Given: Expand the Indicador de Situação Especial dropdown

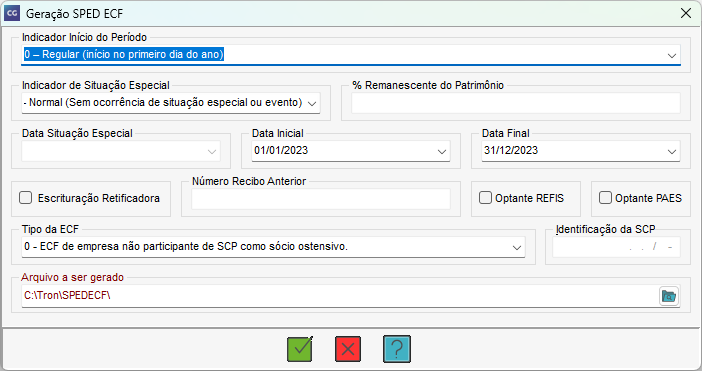Looking at the screenshot, I should 312,103.
